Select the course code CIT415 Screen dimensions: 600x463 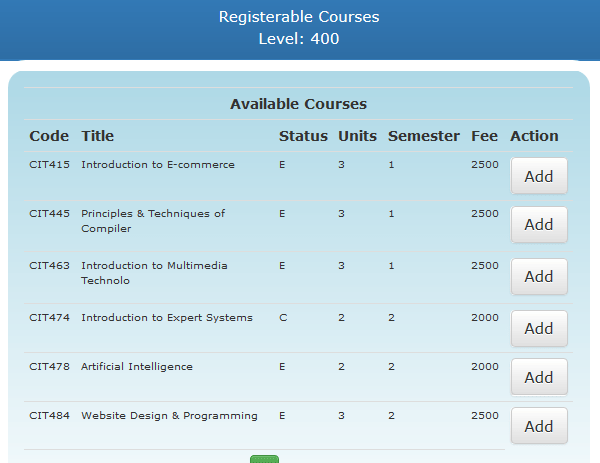49,165
